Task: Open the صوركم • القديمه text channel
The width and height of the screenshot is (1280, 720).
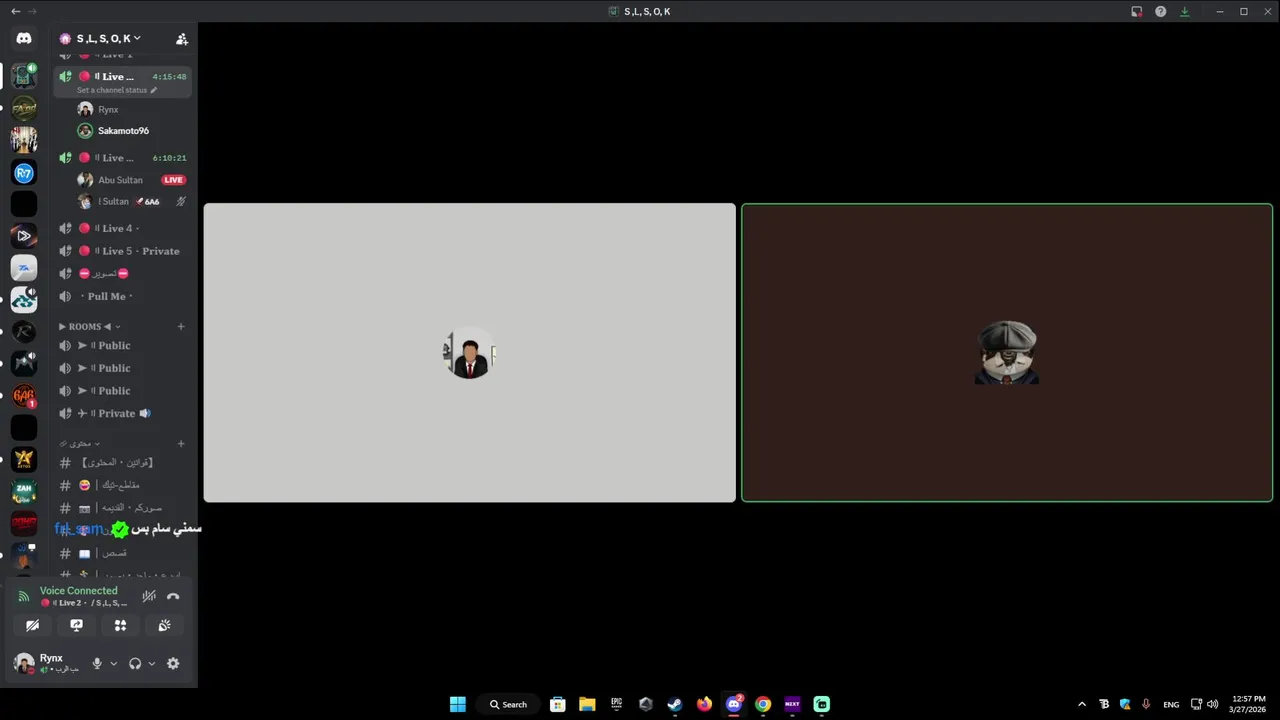Action: pyautogui.click(x=122, y=508)
